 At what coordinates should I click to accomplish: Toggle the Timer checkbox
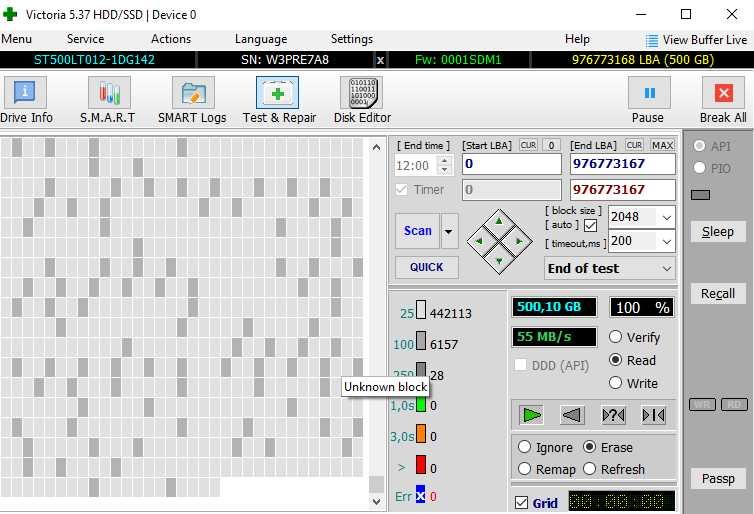401,189
